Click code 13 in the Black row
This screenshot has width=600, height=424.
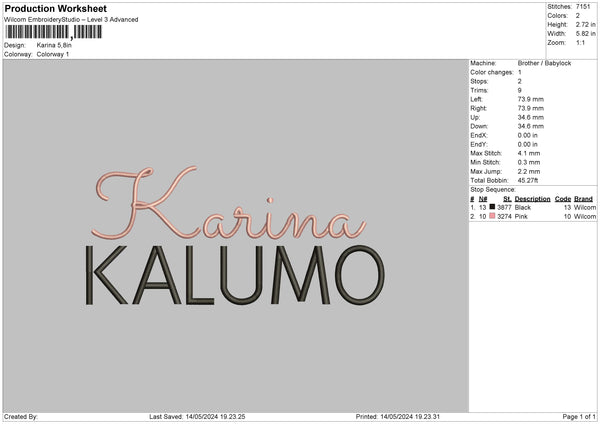point(567,207)
